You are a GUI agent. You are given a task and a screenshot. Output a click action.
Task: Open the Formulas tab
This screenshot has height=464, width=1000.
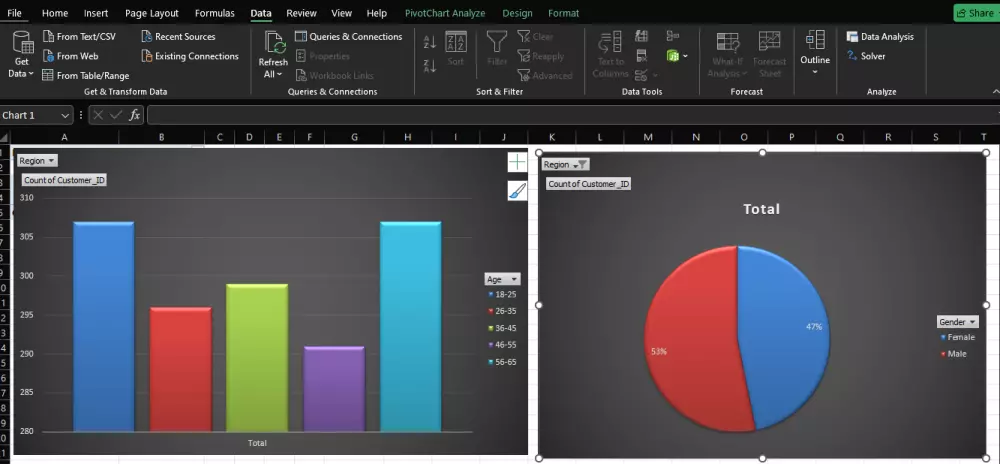click(x=215, y=13)
